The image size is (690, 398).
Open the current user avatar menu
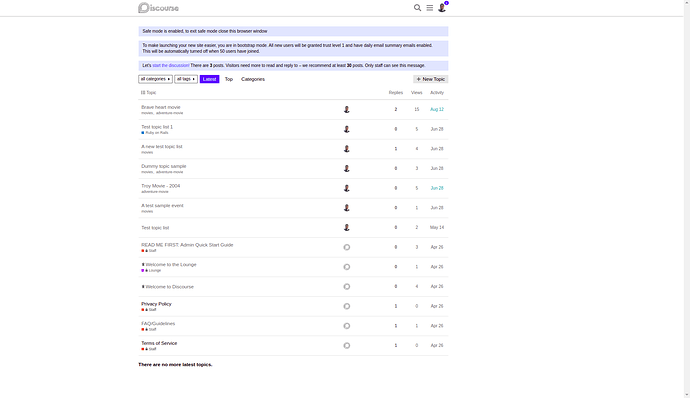pyautogui.click(x=442, y=7)
